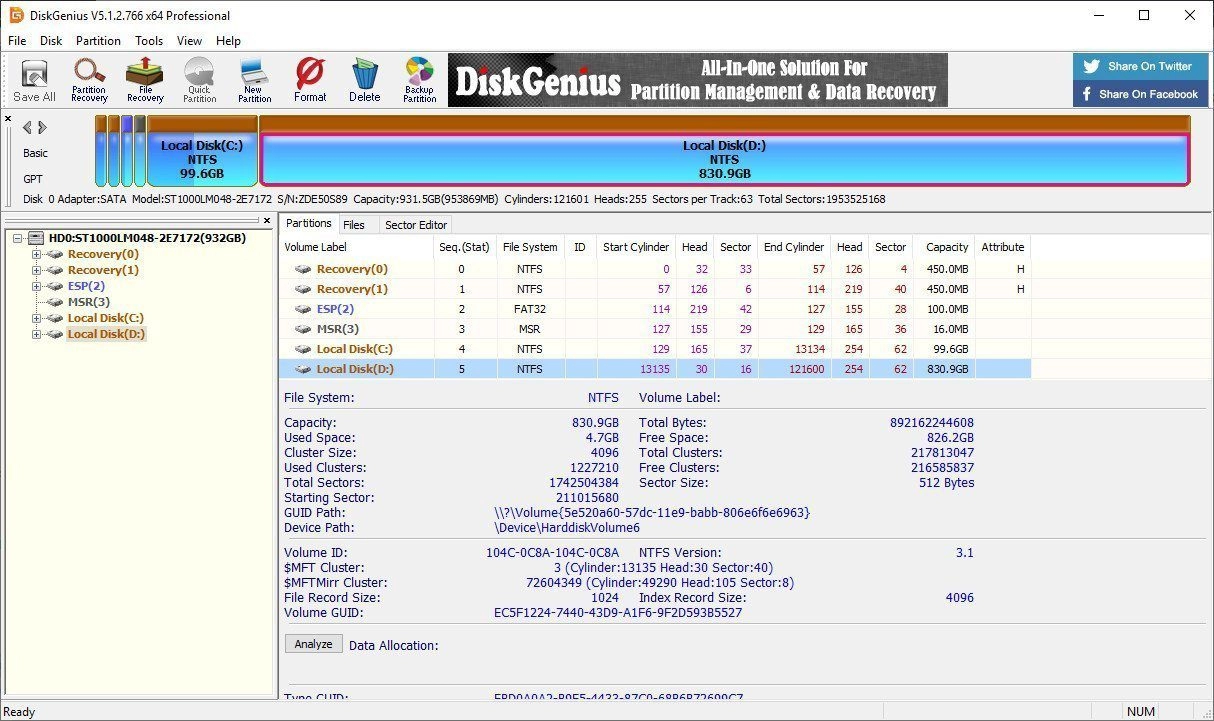Click the Save All icon
The image size is (1214, 721).
tap(34, 79)
